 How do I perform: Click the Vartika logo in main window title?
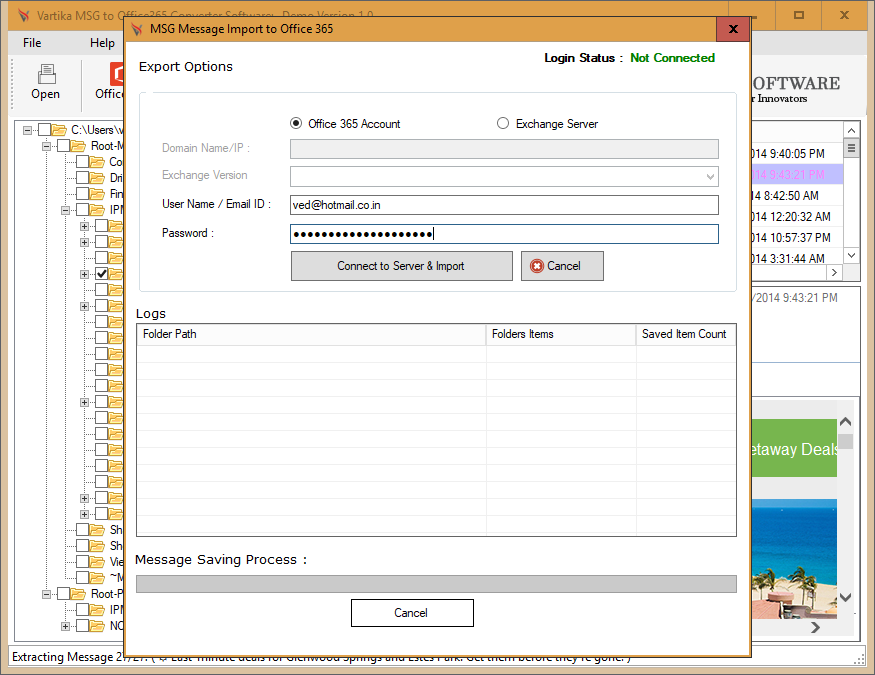click(x=23, y=15)
